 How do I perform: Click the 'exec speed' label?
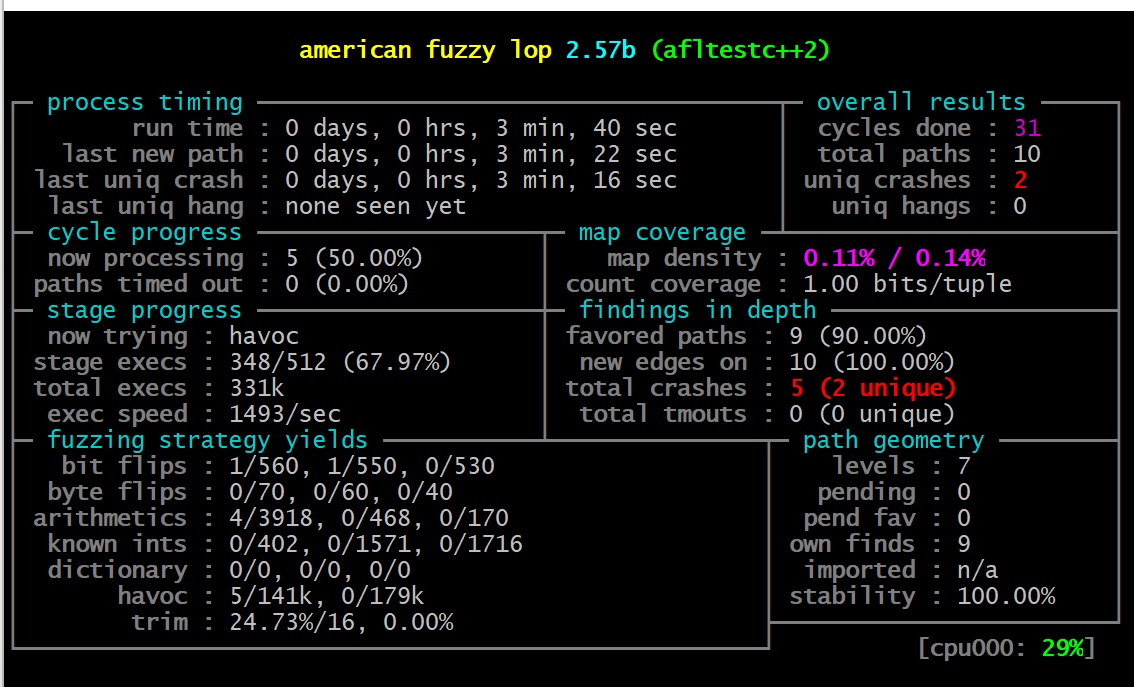117,415
